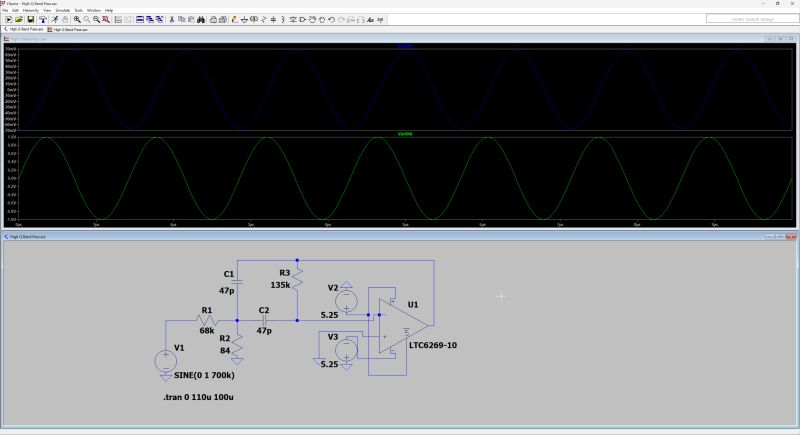800x435 pixels.
Task: Open the Hierarchy menu
Action: coord(31,10)
